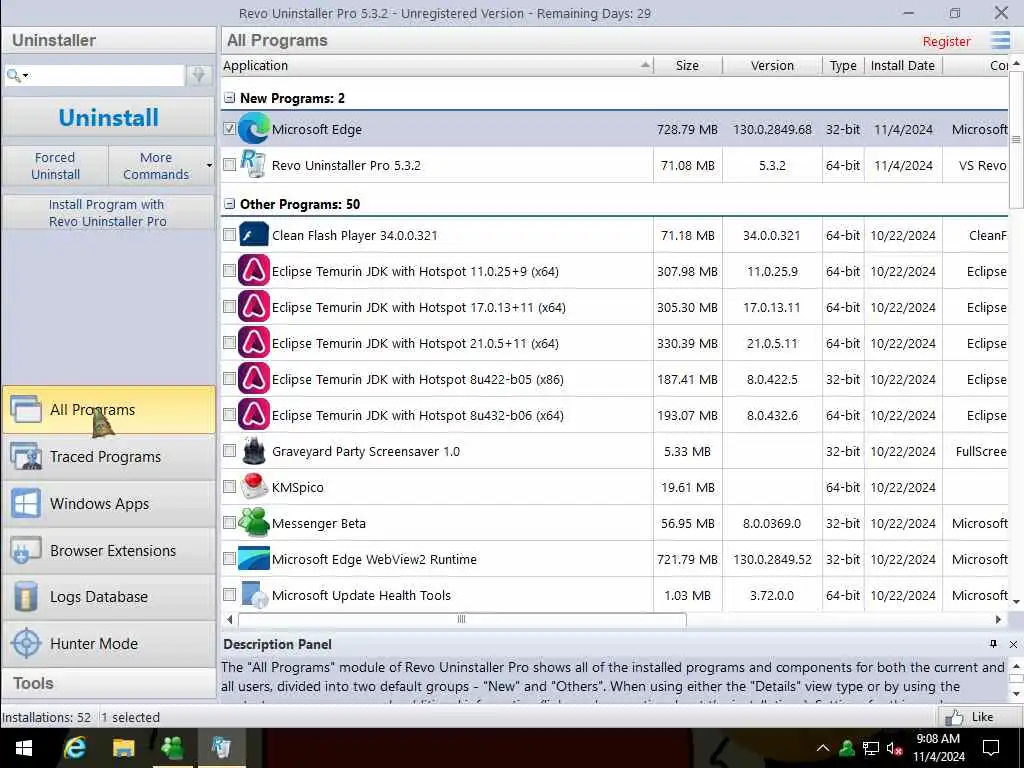Collapse the New Programs group
Screen dimensions: 1024x768
229,98
